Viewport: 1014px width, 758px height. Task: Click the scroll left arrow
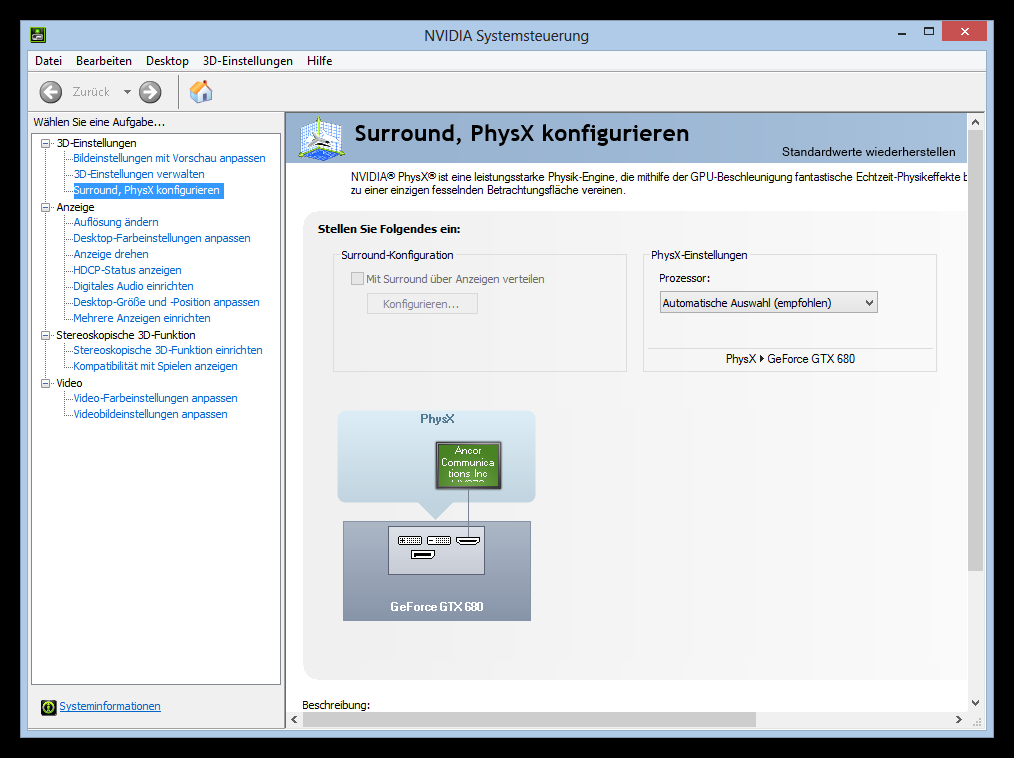(294, 719)
